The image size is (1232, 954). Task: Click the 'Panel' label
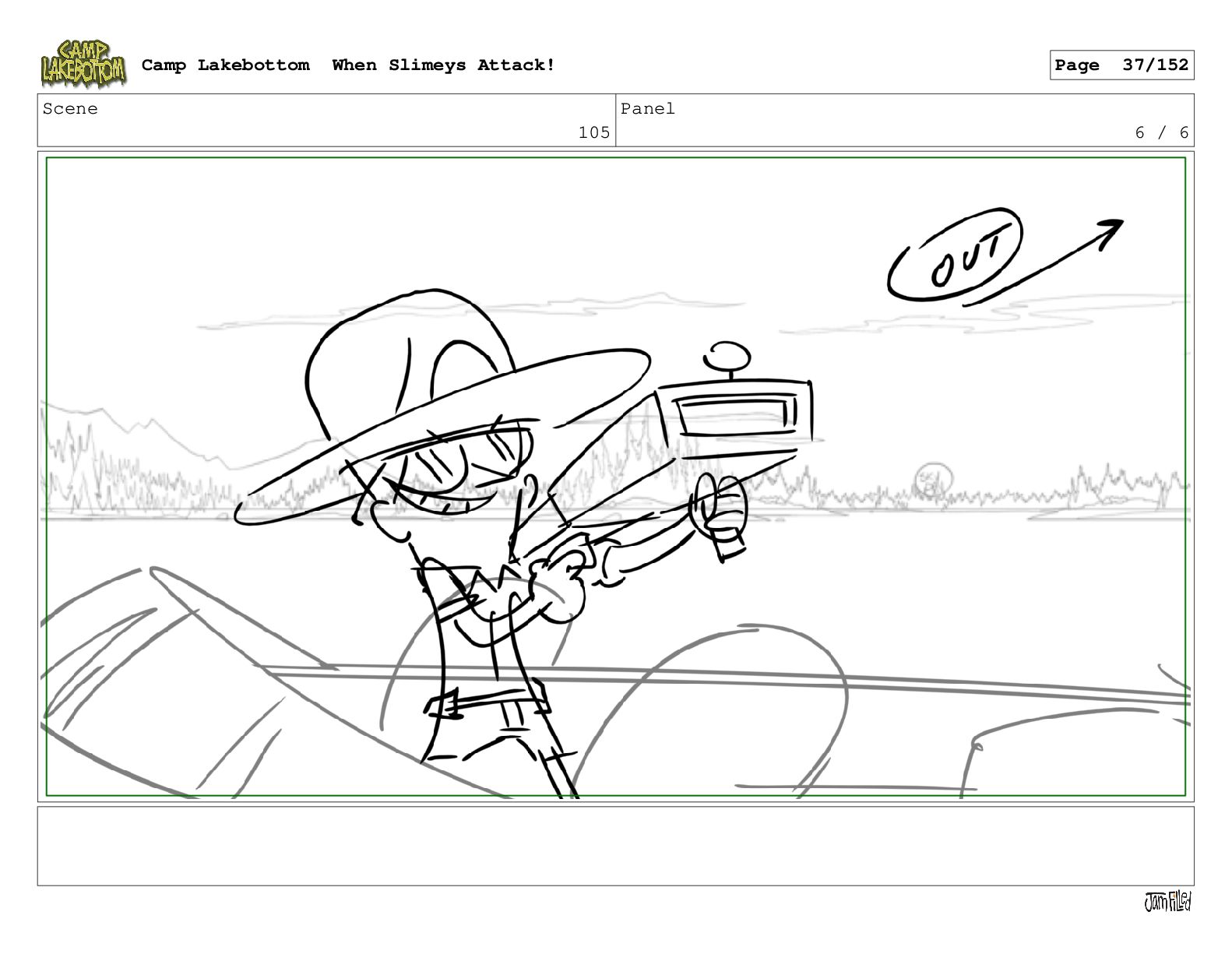647,109
